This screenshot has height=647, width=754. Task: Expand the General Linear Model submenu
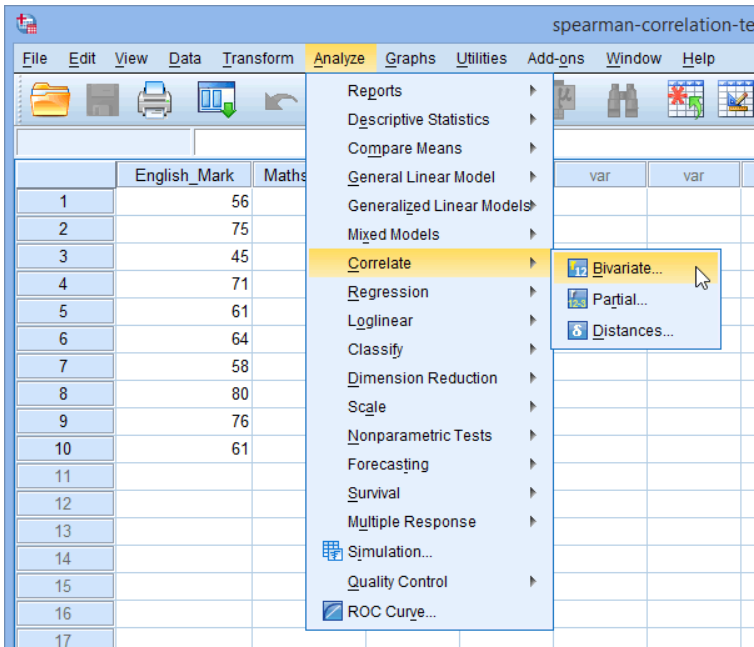click(429, 177)
